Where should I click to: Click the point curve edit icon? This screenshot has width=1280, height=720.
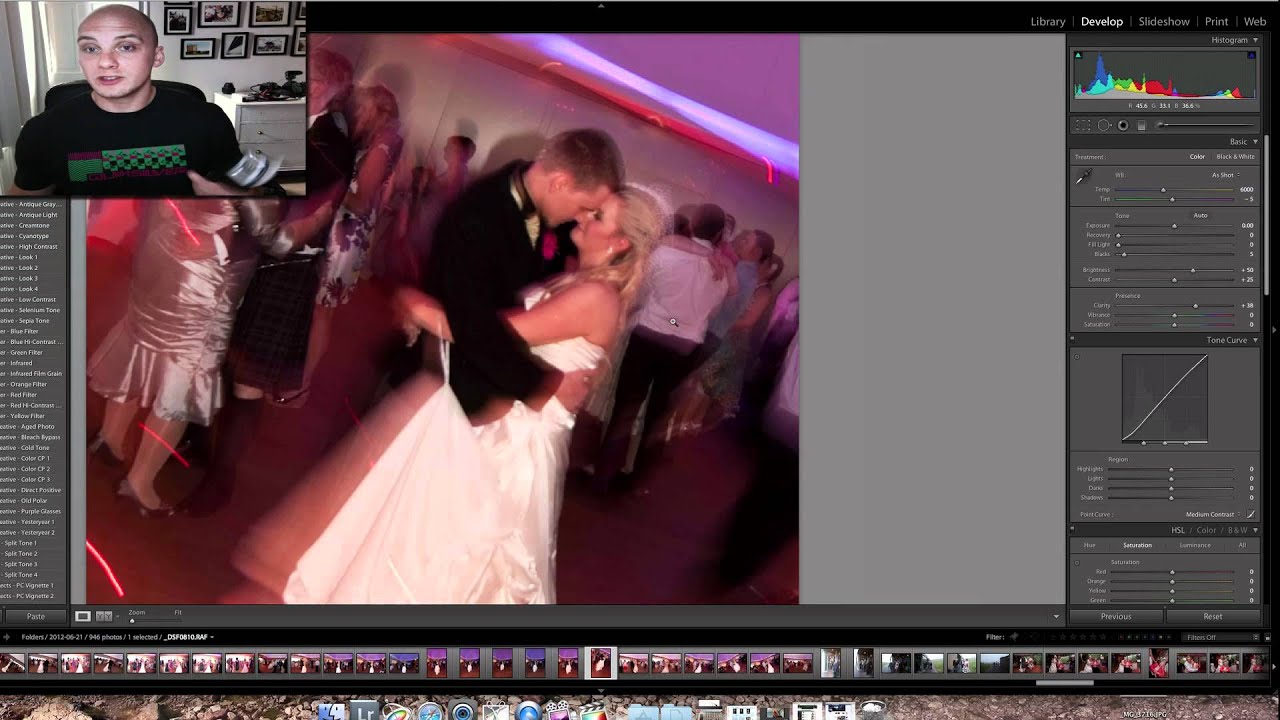(1251, 514)
